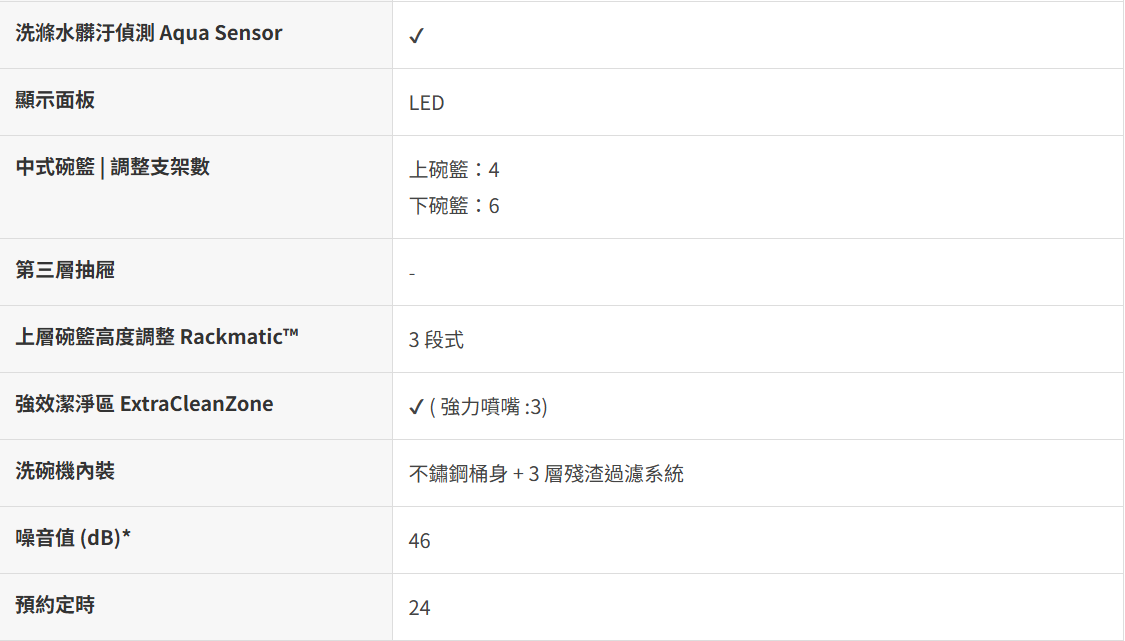Click the 中式碗籃 | 調整支架數 label

(113, 167)
